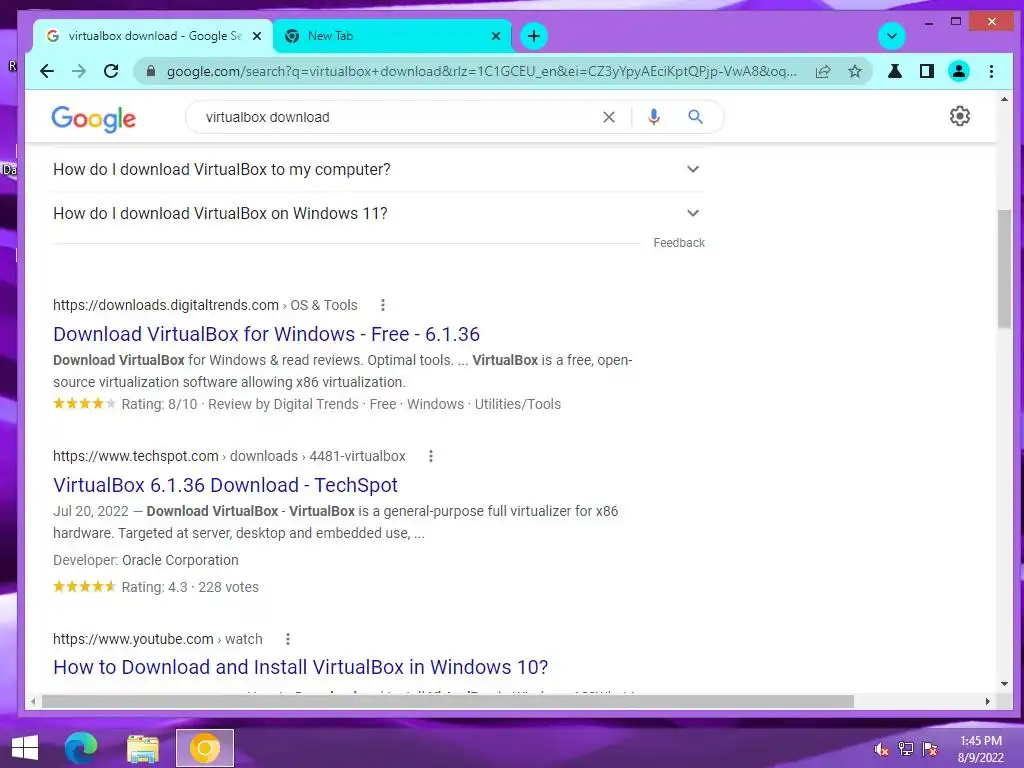Viewport: 1024px width, 768px height.
Task: Click the 'Rating: 8/10' review text
Action: (159, 404)
